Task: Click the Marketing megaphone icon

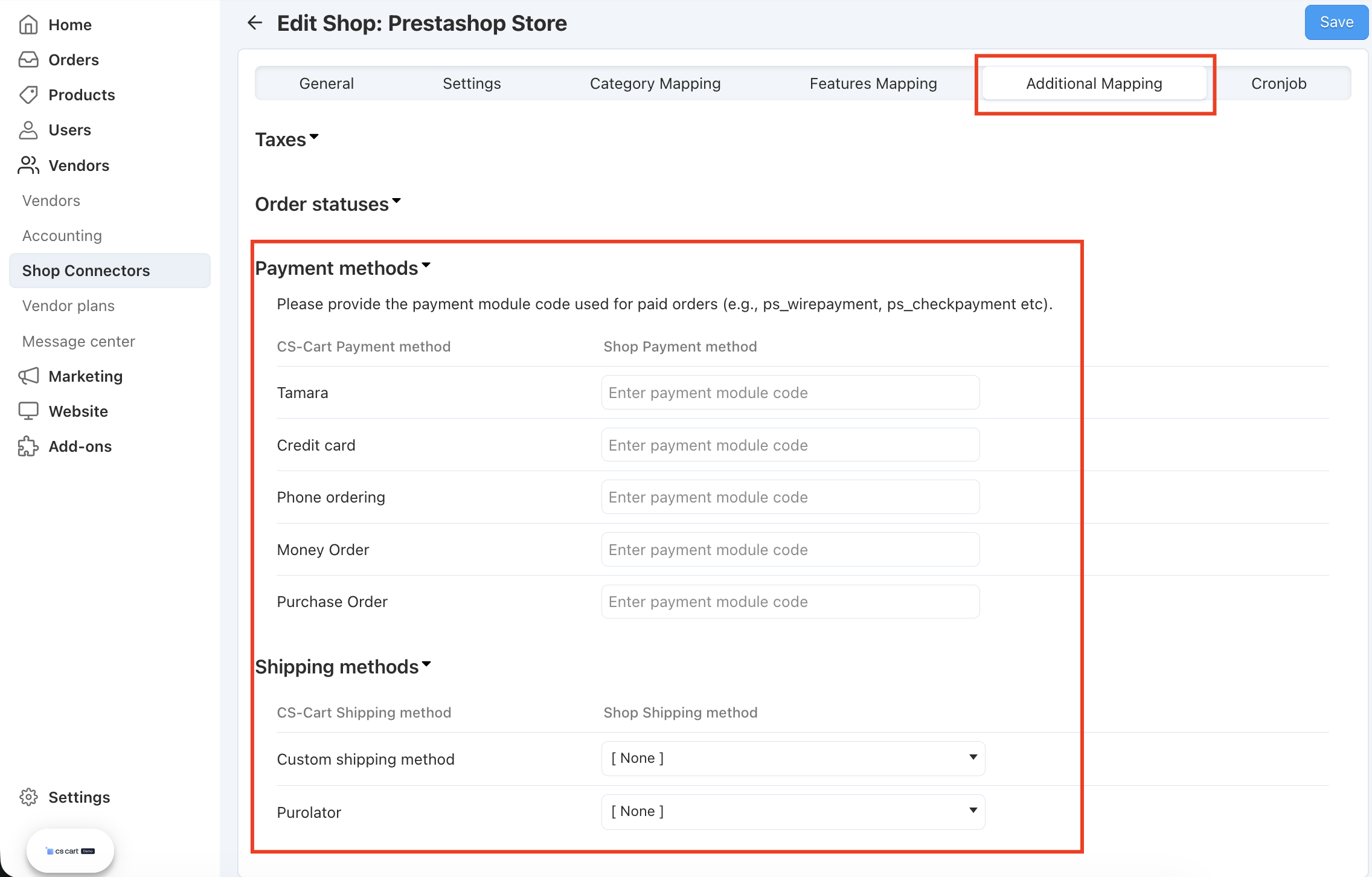Action: click(x=28, y=376)
